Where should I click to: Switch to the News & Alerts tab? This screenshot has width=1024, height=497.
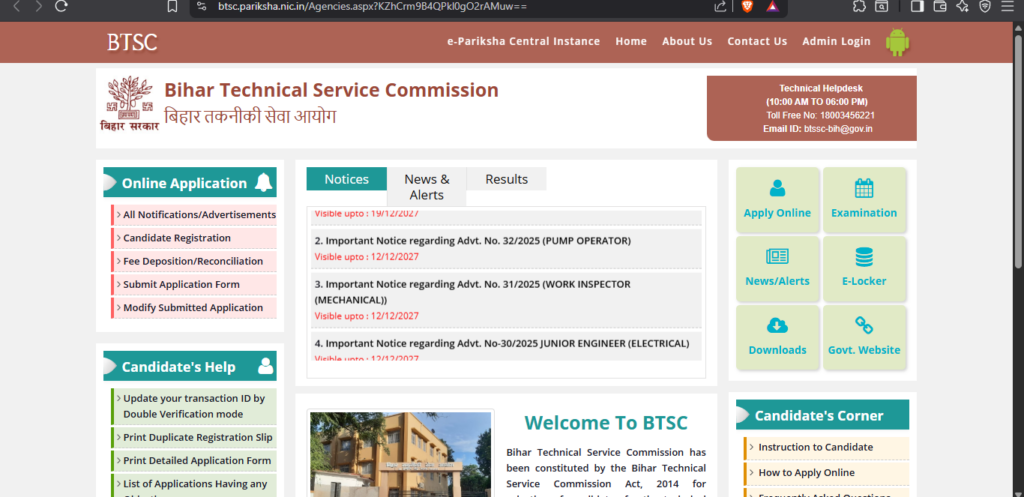tap(427, 187)
